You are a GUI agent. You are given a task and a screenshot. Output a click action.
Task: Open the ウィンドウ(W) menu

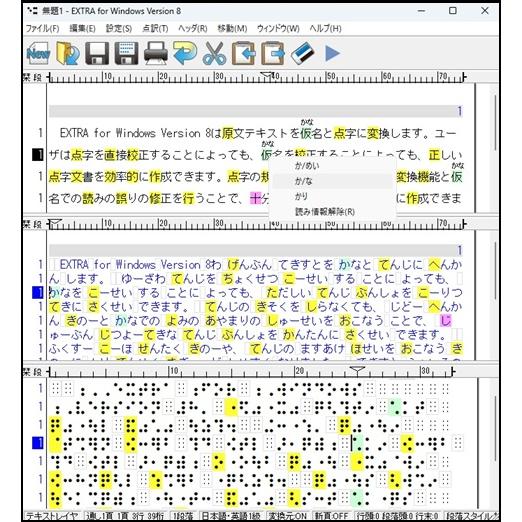click(278, 29)
